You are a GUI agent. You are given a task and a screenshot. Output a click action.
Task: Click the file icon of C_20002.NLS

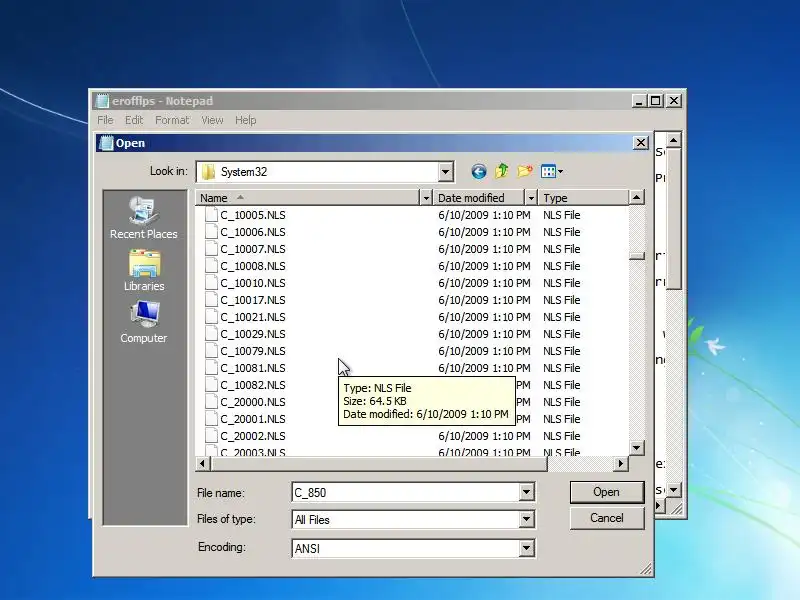211,436
